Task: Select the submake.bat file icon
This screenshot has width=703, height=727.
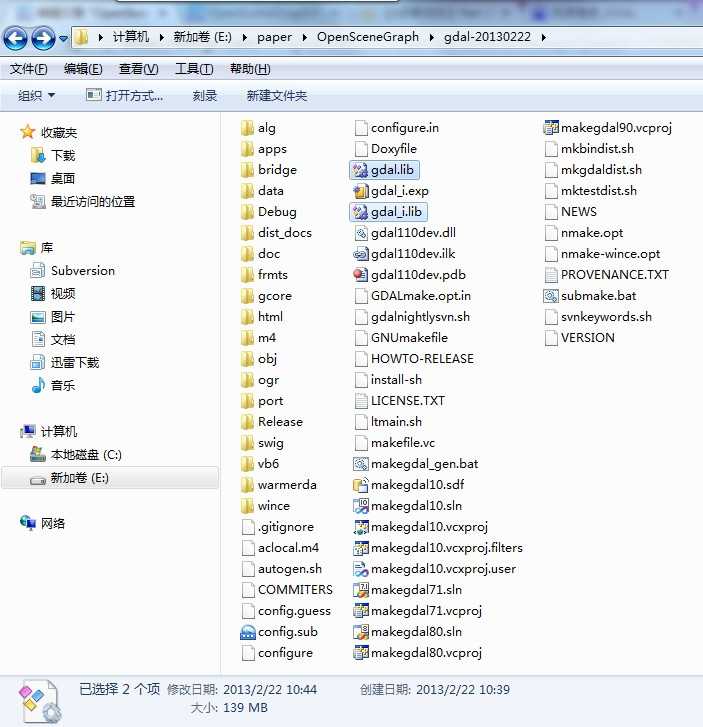Action: coord(551,296)
